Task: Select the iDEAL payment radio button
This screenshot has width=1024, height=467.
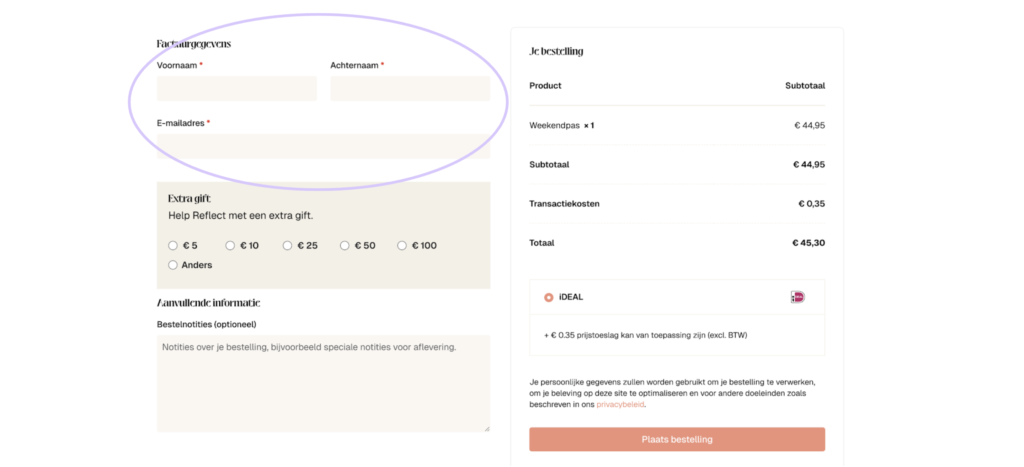Action: coord(548,297)
